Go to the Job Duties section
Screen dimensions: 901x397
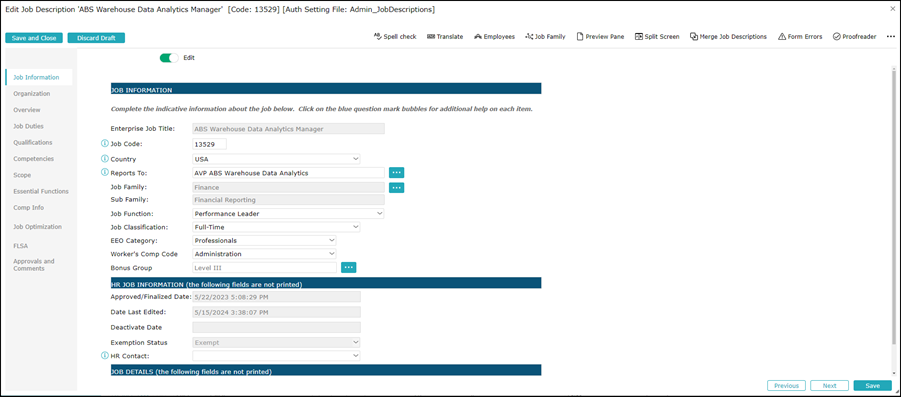pos(28,126)
